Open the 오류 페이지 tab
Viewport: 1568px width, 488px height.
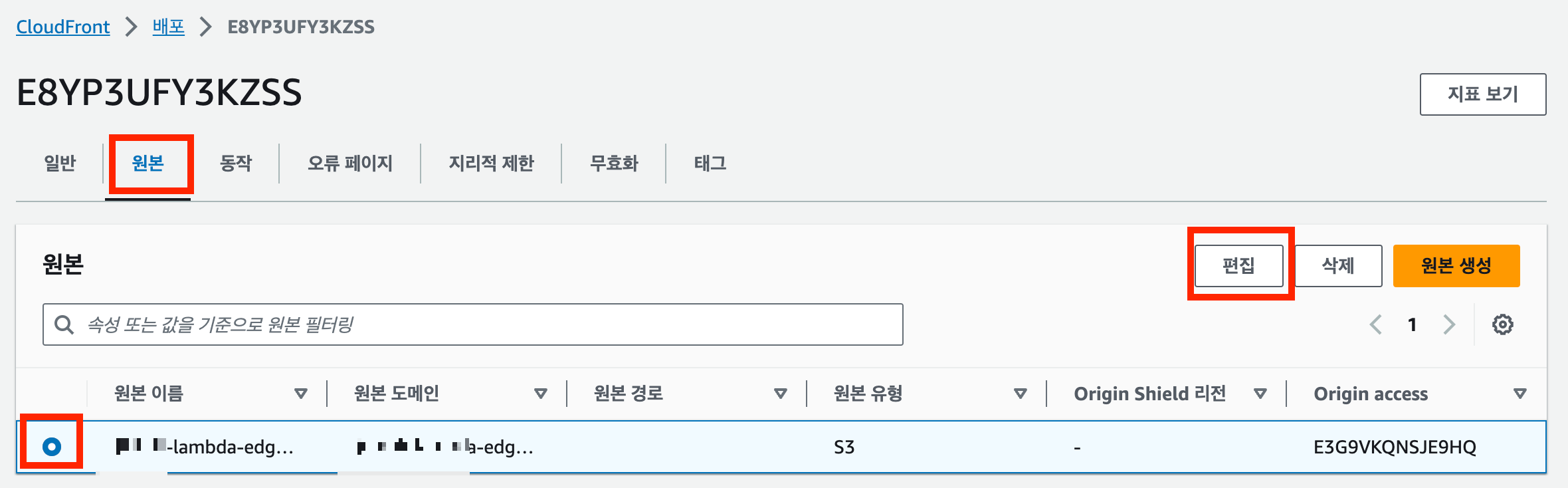pyautogui.click(x=350, y=163)
